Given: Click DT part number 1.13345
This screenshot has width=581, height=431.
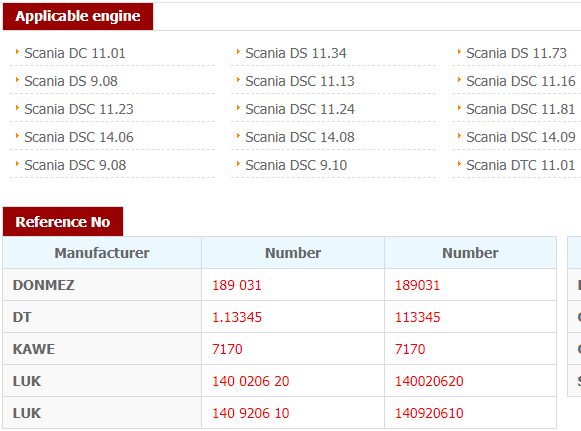Looking at the screenshot, I should point(237,317).
